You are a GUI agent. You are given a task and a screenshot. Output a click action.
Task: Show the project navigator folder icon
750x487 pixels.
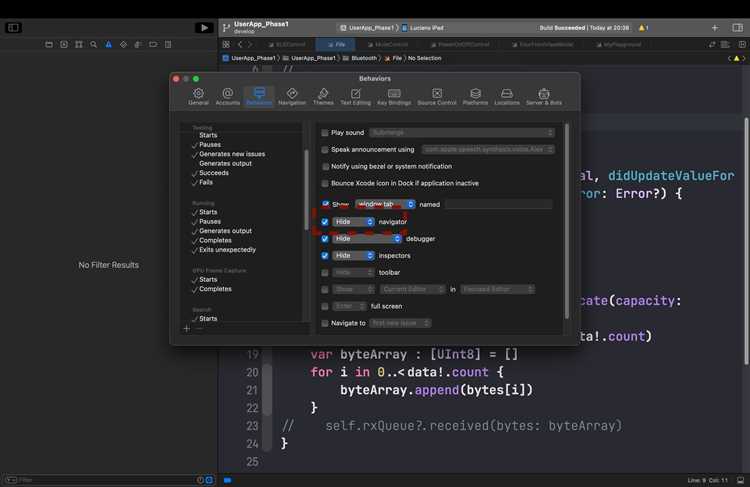click(49, 44)
